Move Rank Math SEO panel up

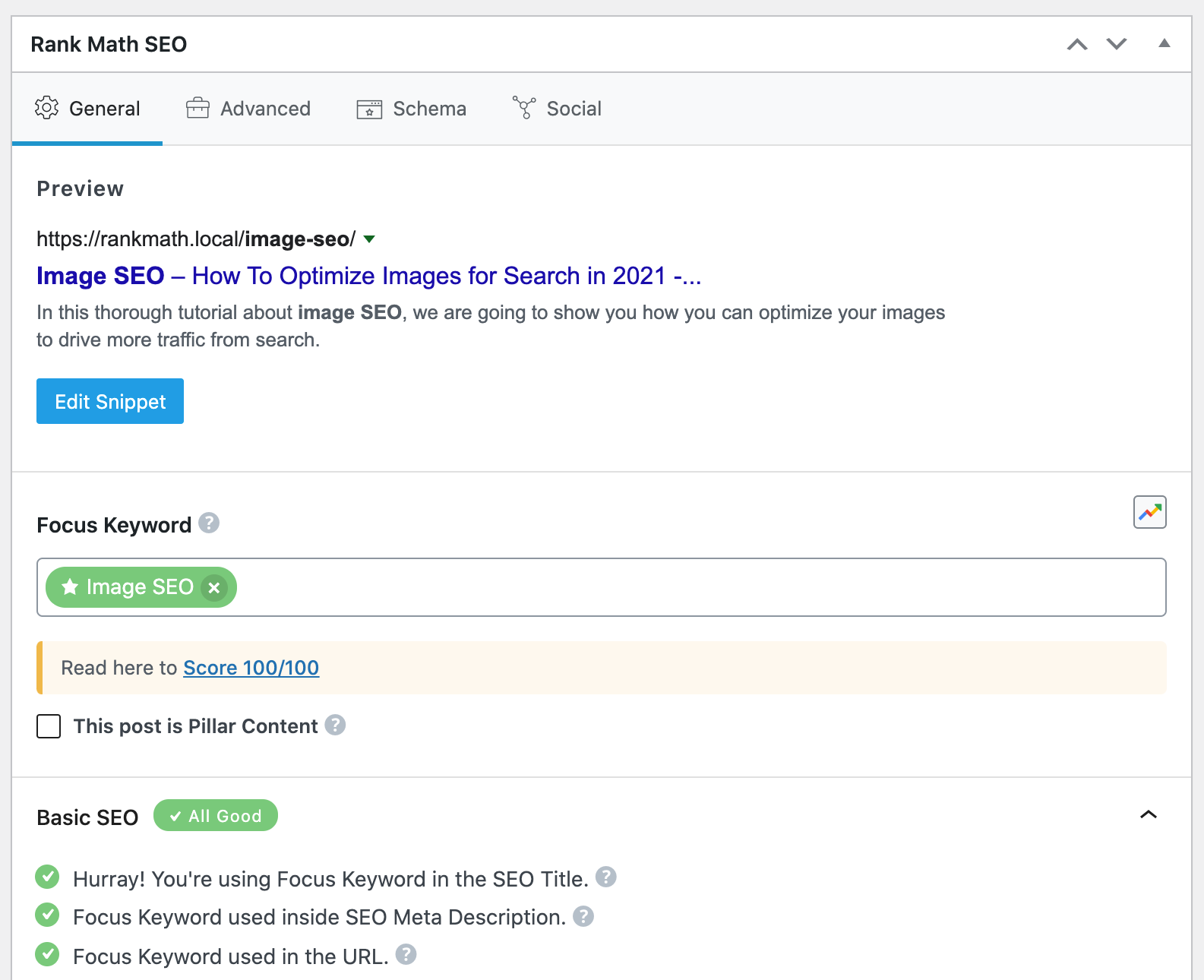[x=1077, y=44]
